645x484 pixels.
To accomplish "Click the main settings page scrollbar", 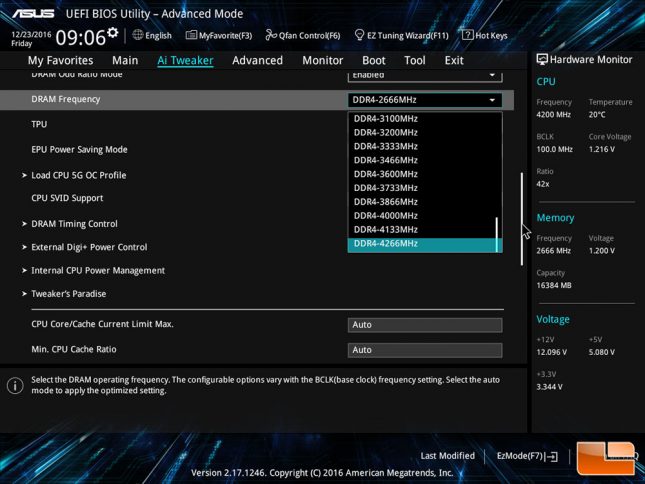I will click(x=522, y=219).
